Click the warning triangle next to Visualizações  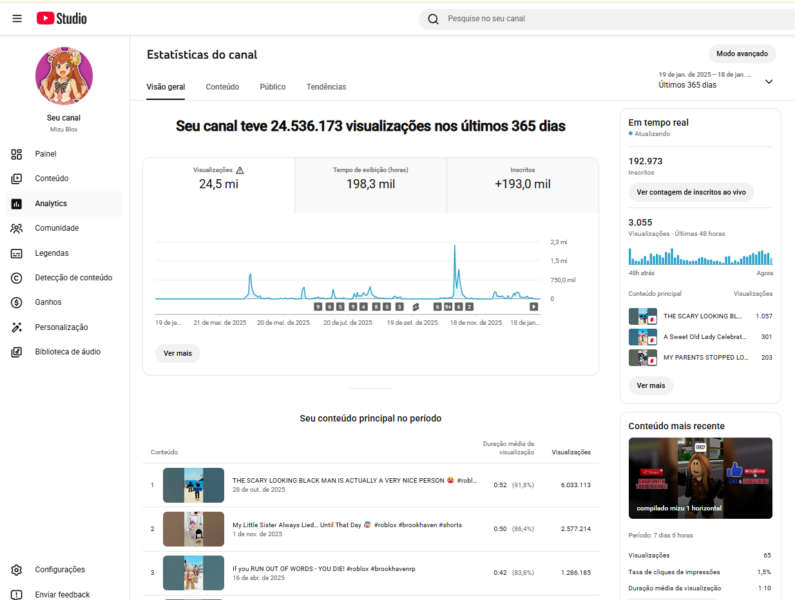[240, 170]
